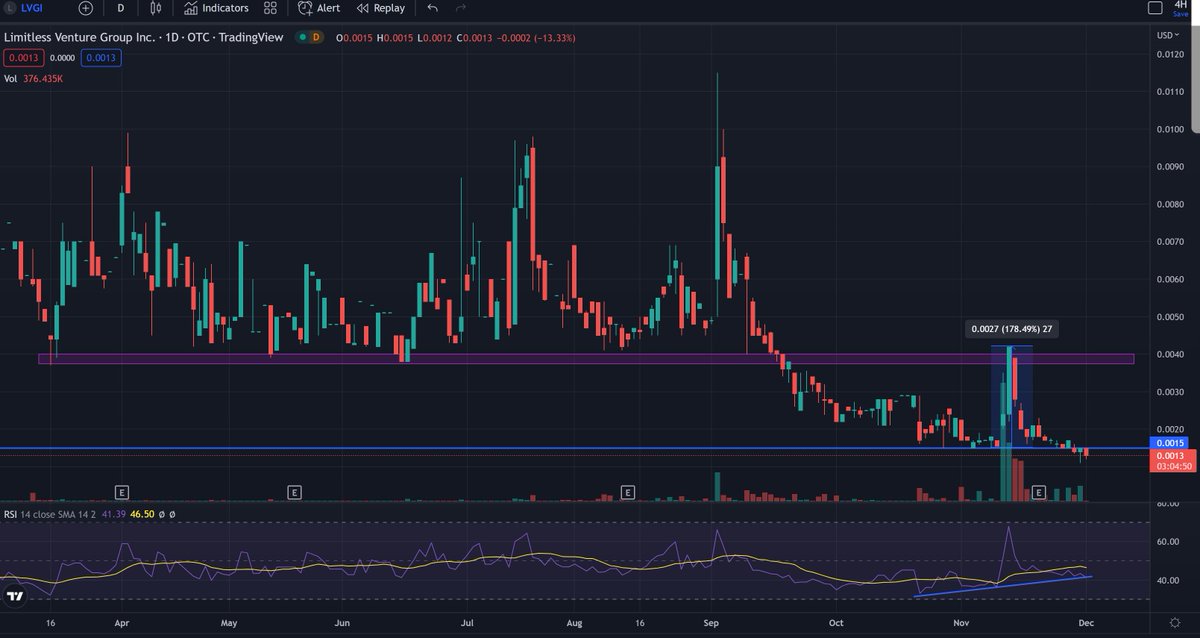Click the red 0.0013 sell price box
1200x638 pixels.
coord(22,58)
